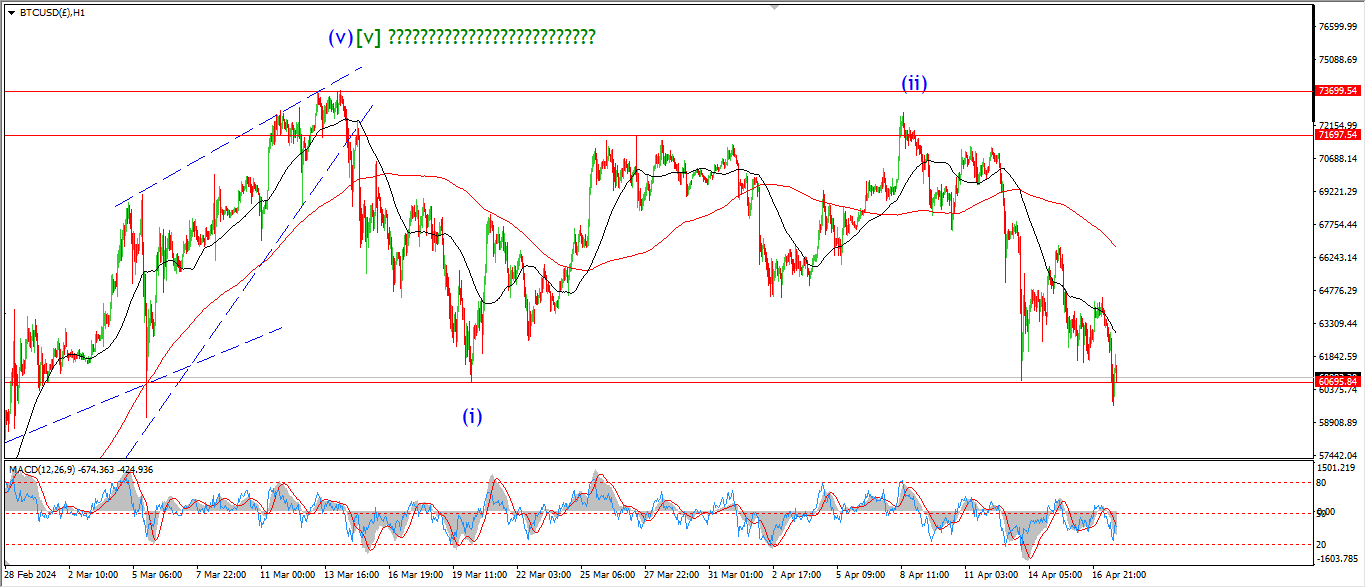Click the 71697.54 red price tag
The width and height of the screenshot is (1366, 588).
[x=1337, y=135]
